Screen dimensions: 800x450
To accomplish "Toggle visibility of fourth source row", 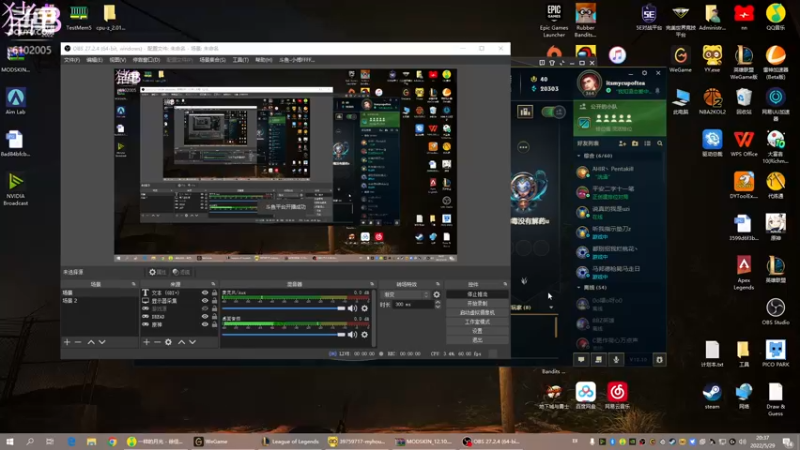I will click(205, 316).
